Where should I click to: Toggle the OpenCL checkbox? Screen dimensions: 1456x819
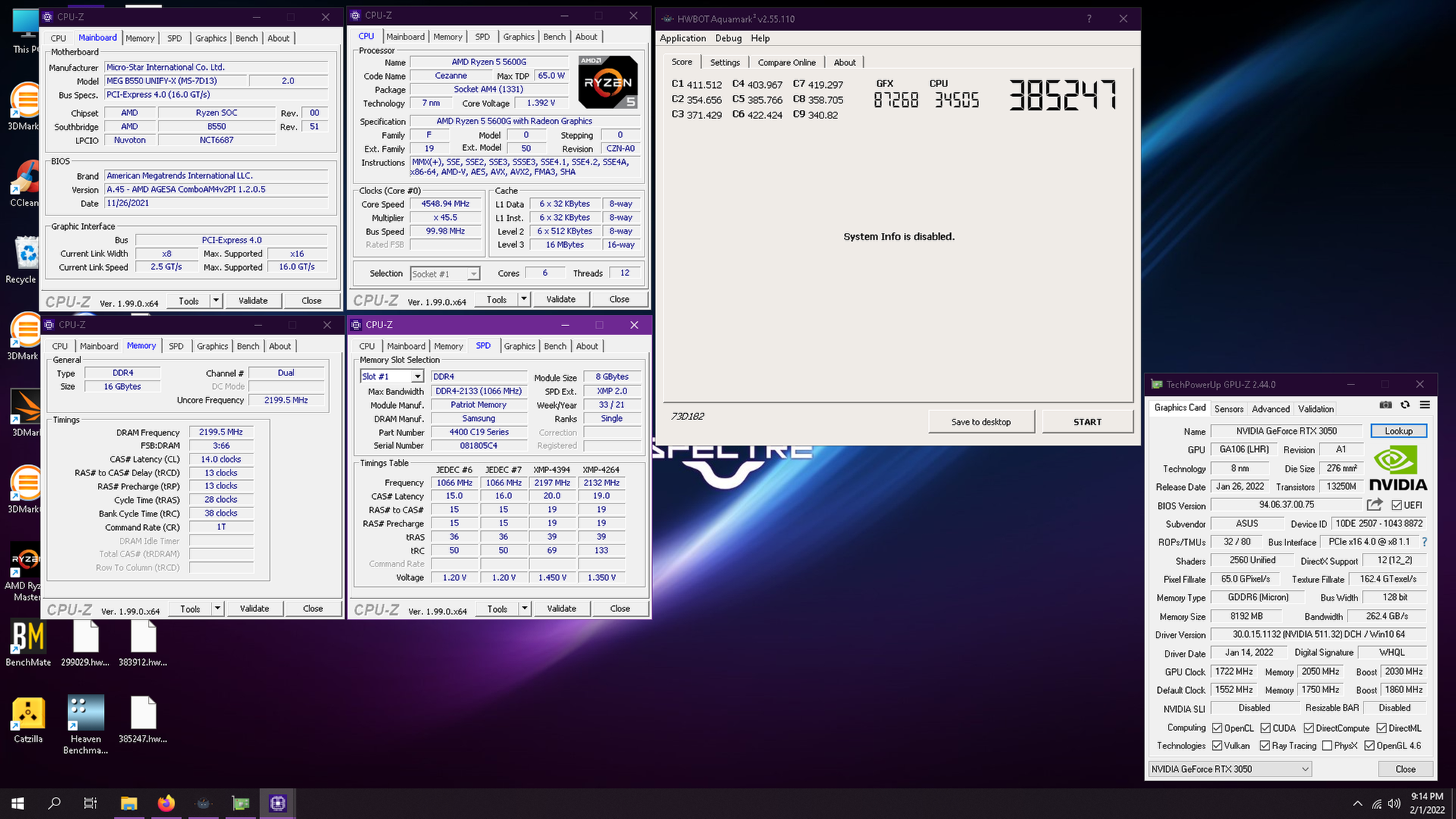click(x=1217, y=728)
